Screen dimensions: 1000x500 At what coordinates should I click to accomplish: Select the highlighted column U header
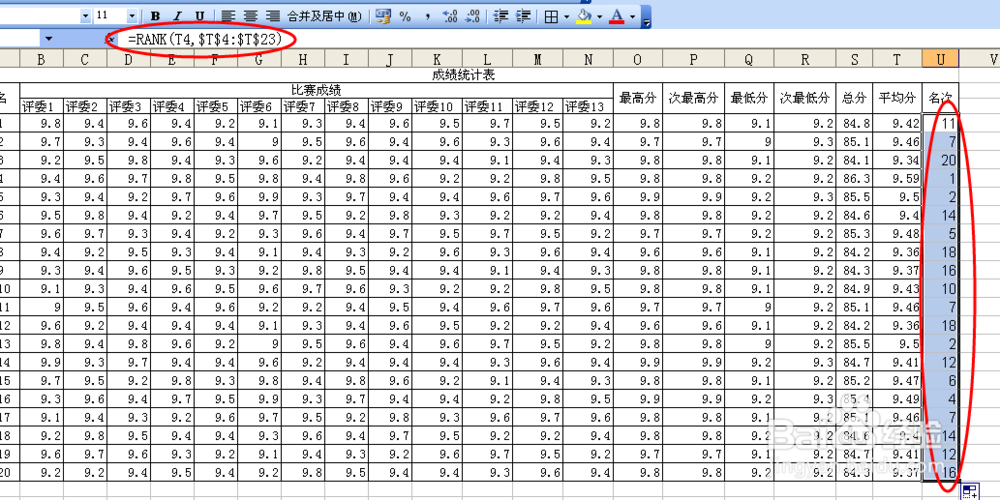pyautogui.click(x=940, y=59)
